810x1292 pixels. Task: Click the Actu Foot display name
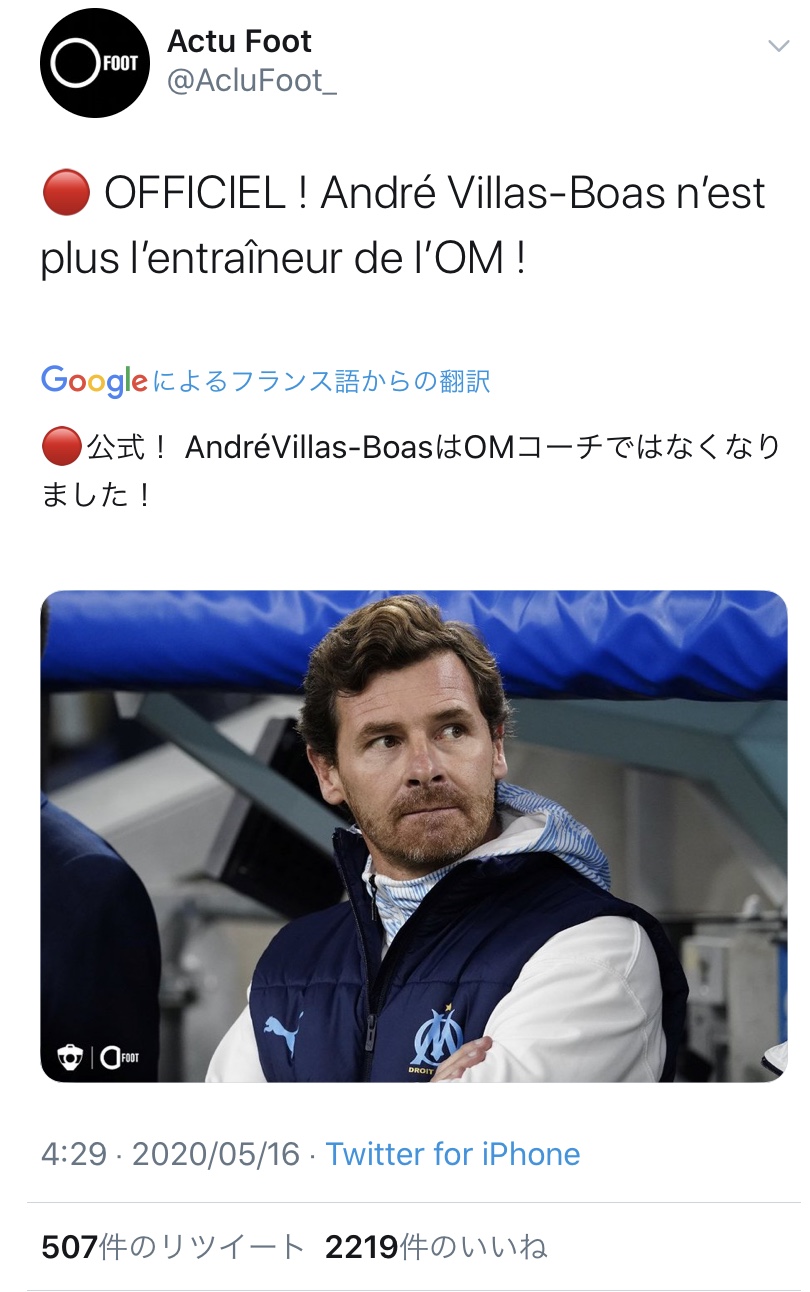coord(239,41)
